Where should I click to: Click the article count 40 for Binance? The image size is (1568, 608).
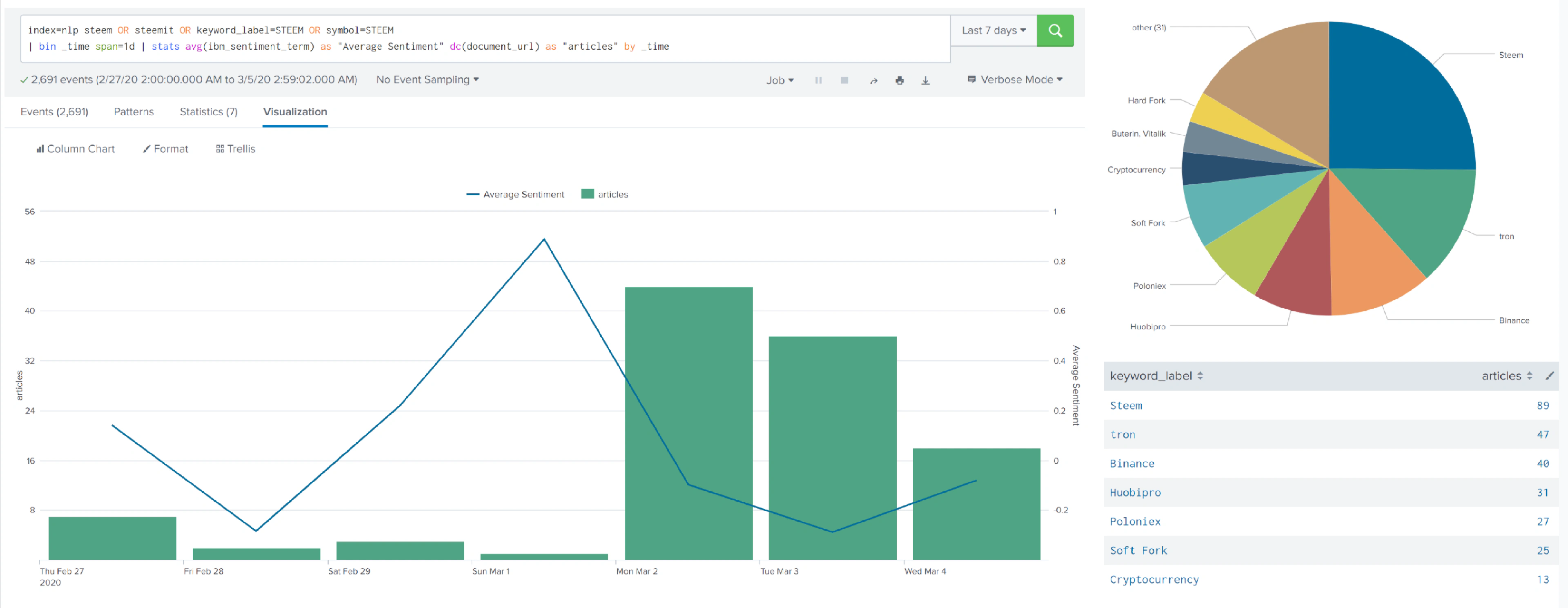pos(1542,464)
